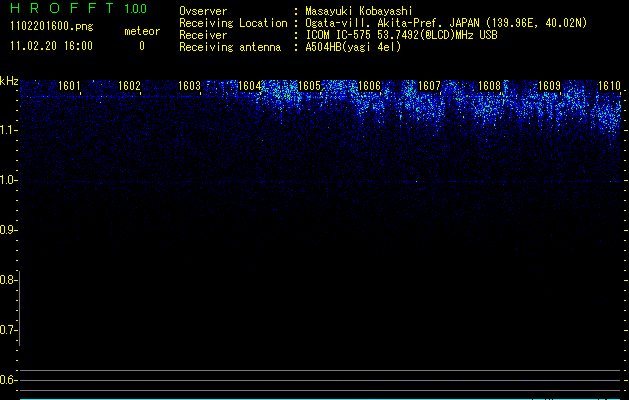
Task: Click the 1608 time marker
Action: click(489, 86)
